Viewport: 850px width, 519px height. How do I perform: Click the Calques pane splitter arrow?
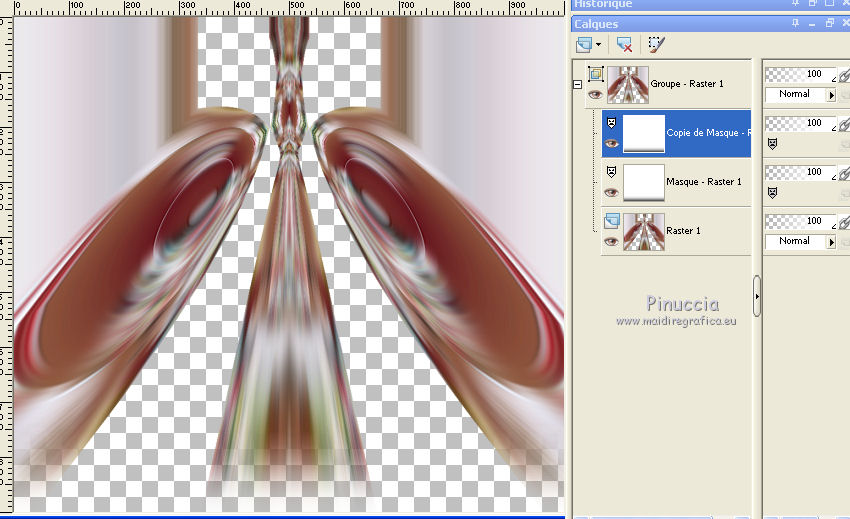pyautogui.click(x=757, y=296)
